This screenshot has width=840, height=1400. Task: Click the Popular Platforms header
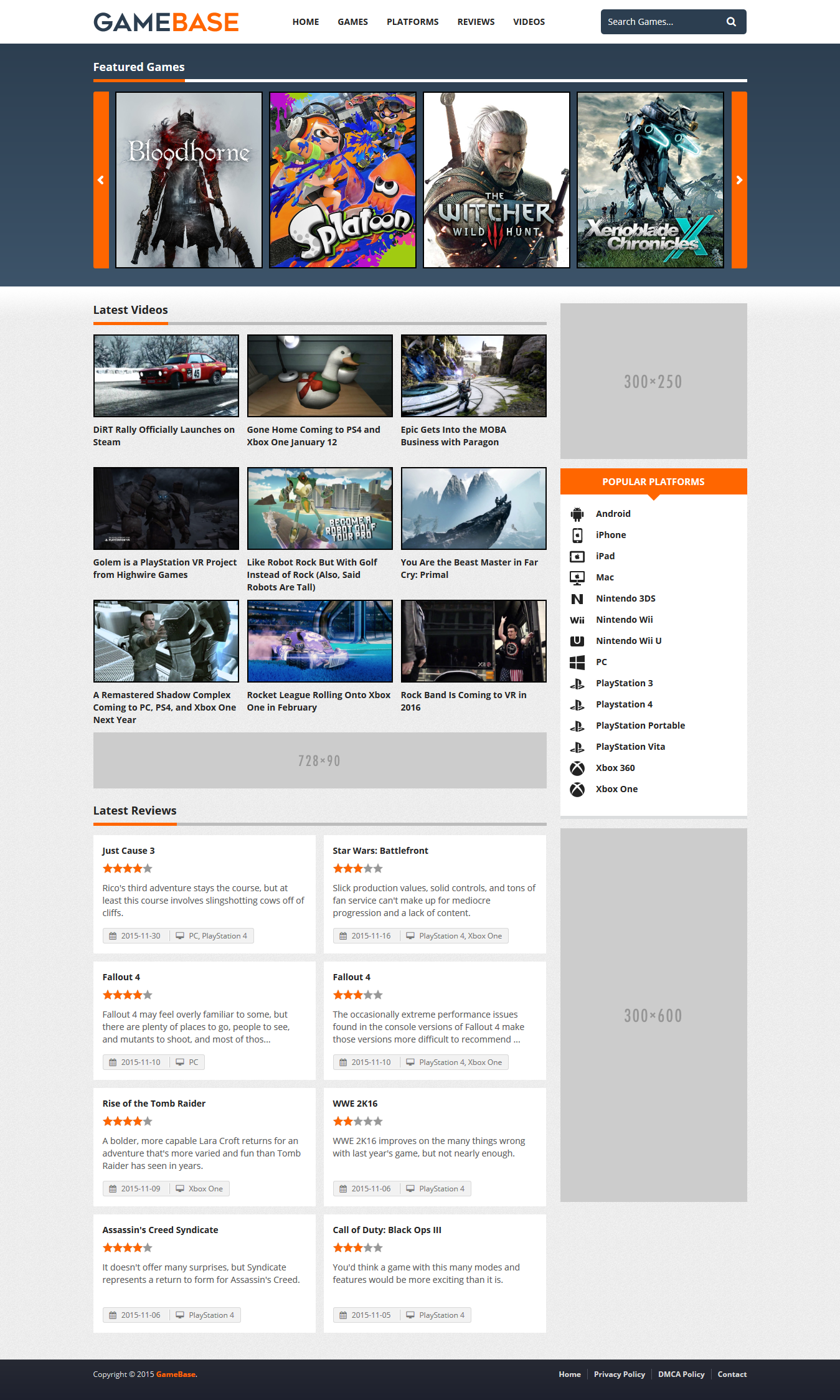[654, 481]
